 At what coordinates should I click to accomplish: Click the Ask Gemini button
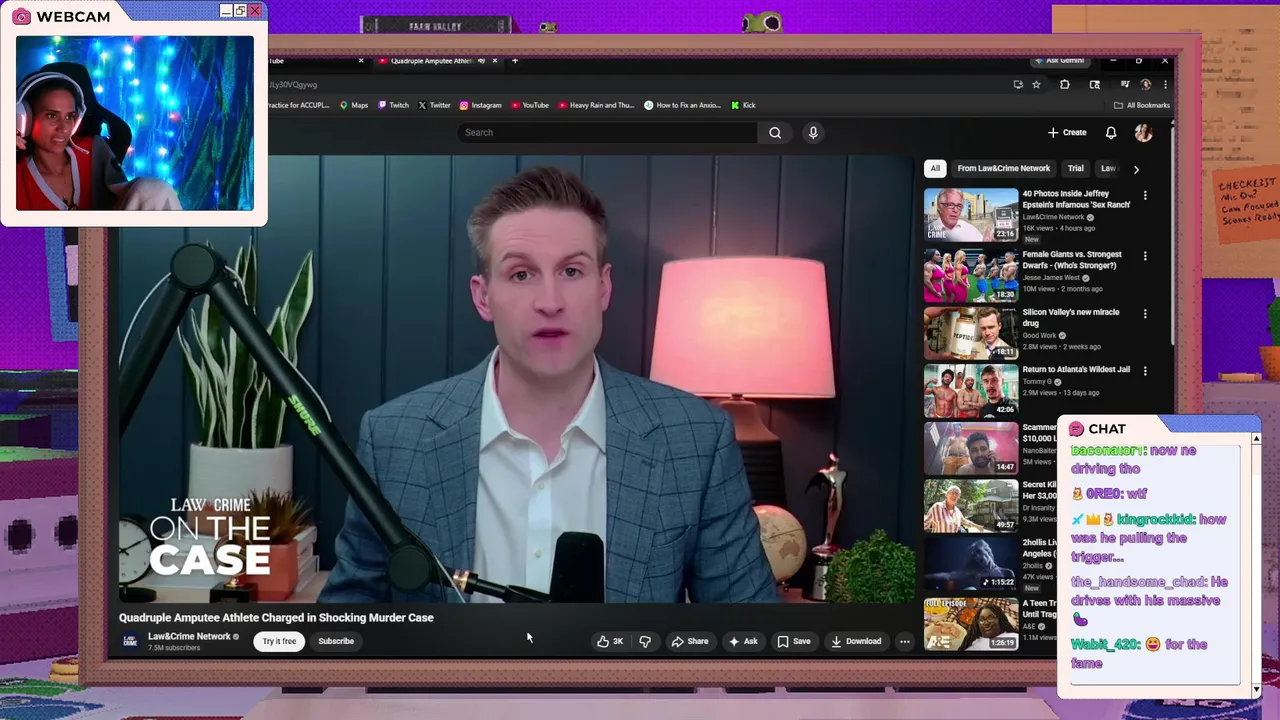tap(1059, 61)
